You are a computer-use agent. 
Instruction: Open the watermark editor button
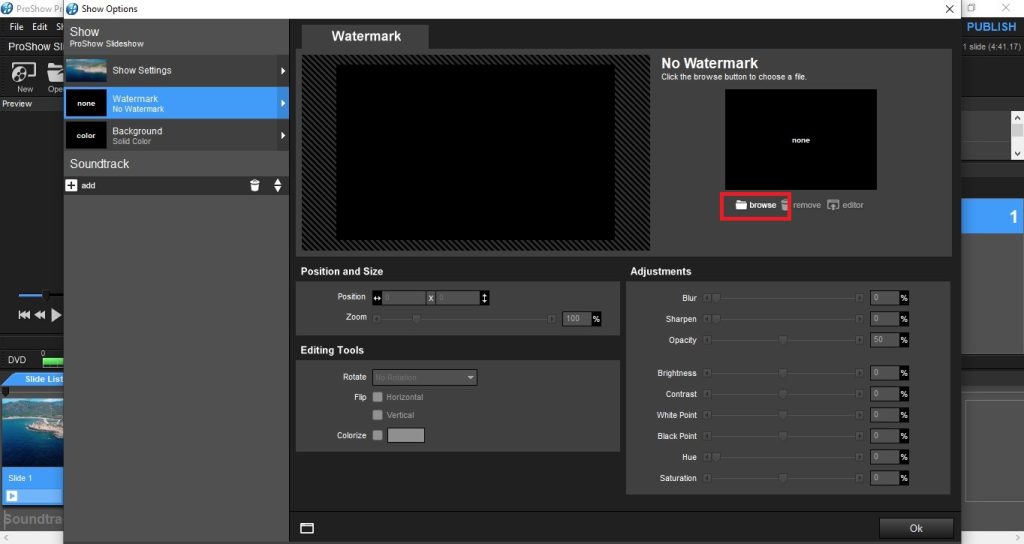point(845,205)
